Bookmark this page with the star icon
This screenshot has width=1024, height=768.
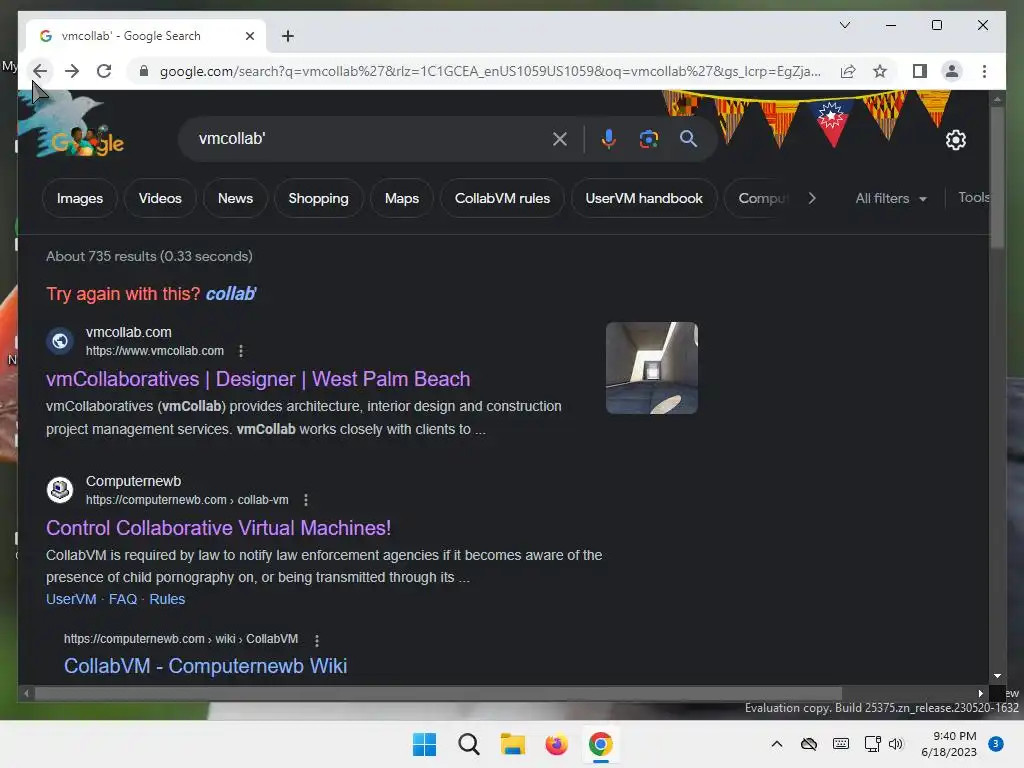tap(880, 71)
